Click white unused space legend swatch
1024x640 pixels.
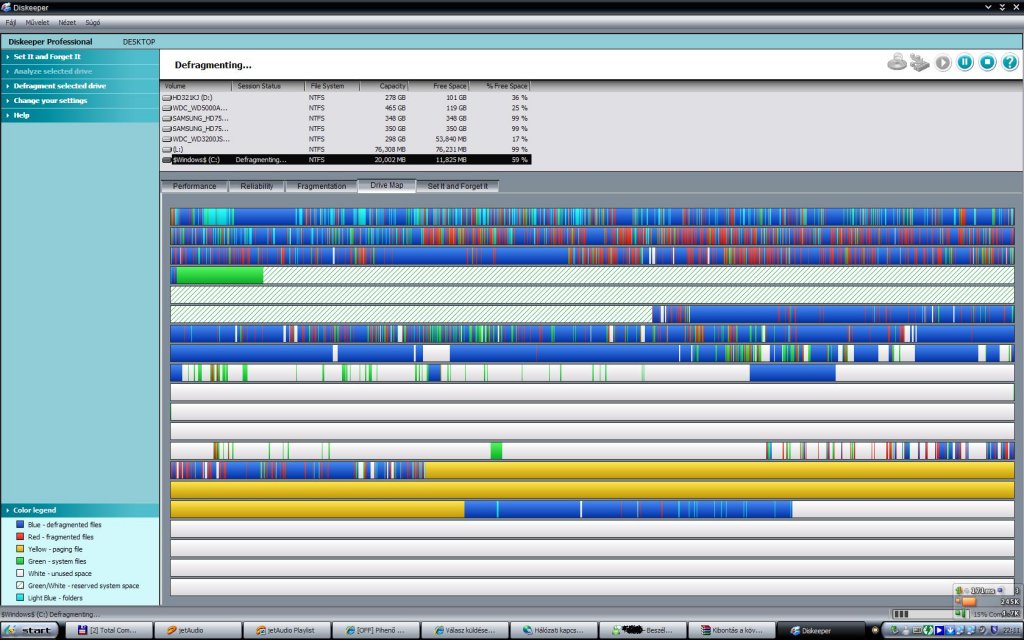[20, 573]
